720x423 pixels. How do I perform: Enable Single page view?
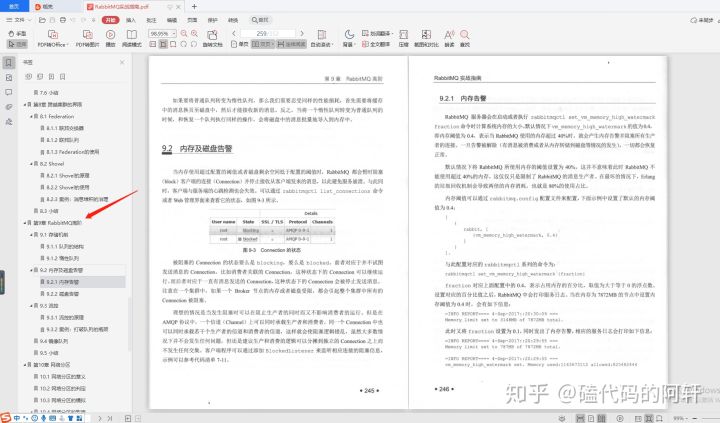240,44
